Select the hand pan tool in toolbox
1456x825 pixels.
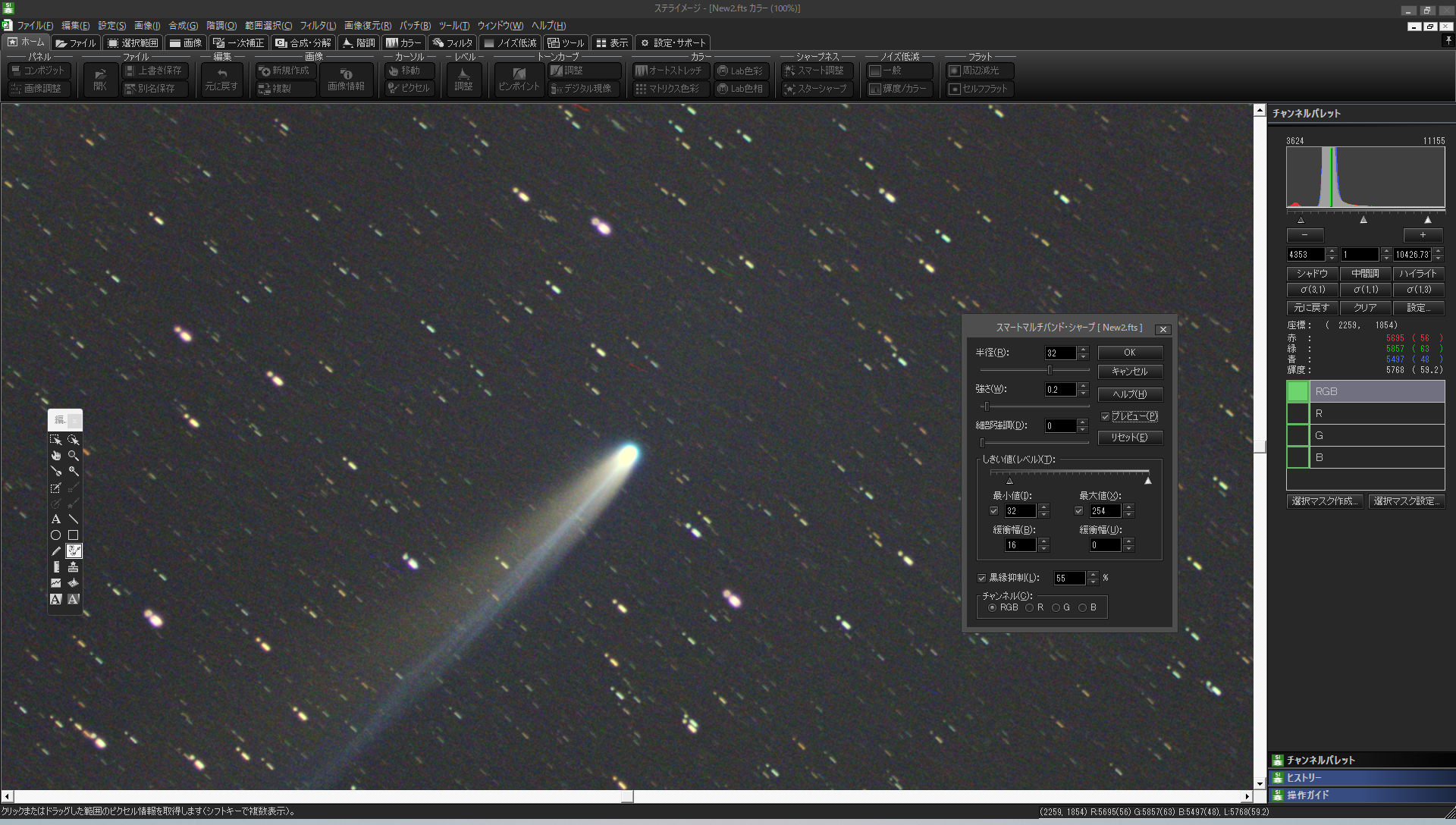[55, 456]
